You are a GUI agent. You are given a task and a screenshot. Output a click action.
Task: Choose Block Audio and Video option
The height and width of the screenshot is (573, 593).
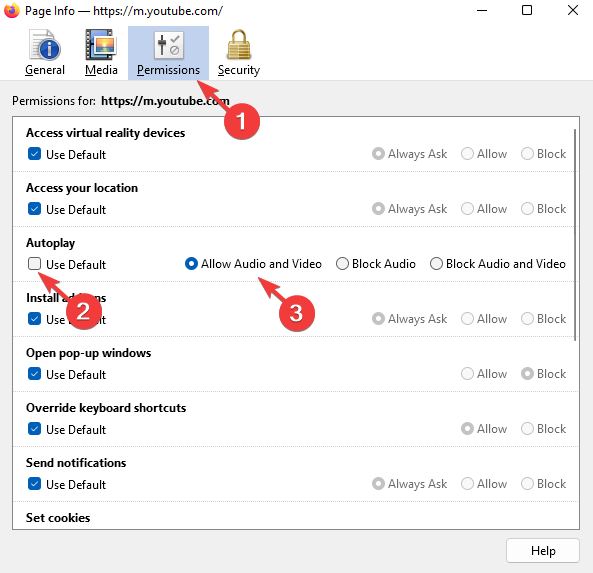[436, 264]
